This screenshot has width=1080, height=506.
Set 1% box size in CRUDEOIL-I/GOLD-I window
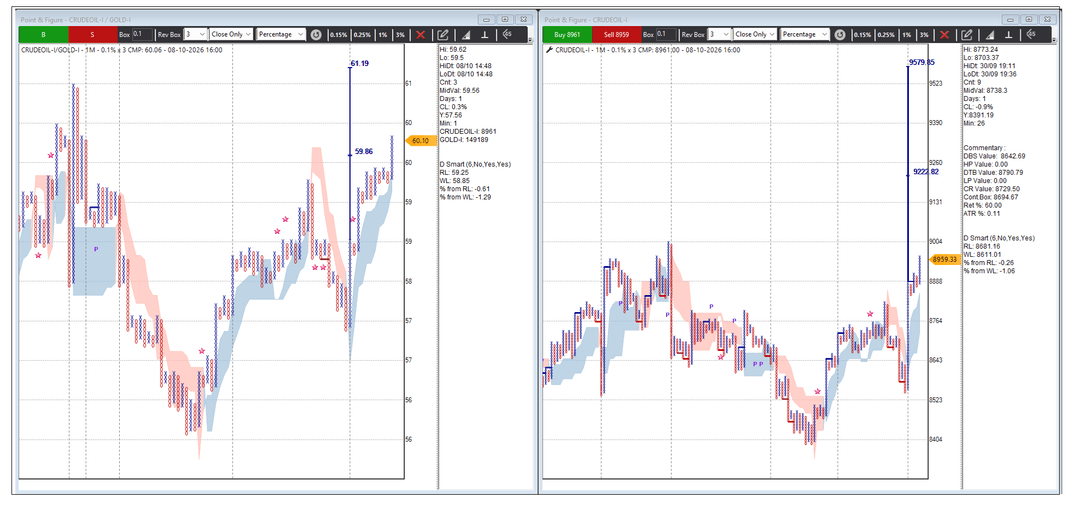coord(382,34)
